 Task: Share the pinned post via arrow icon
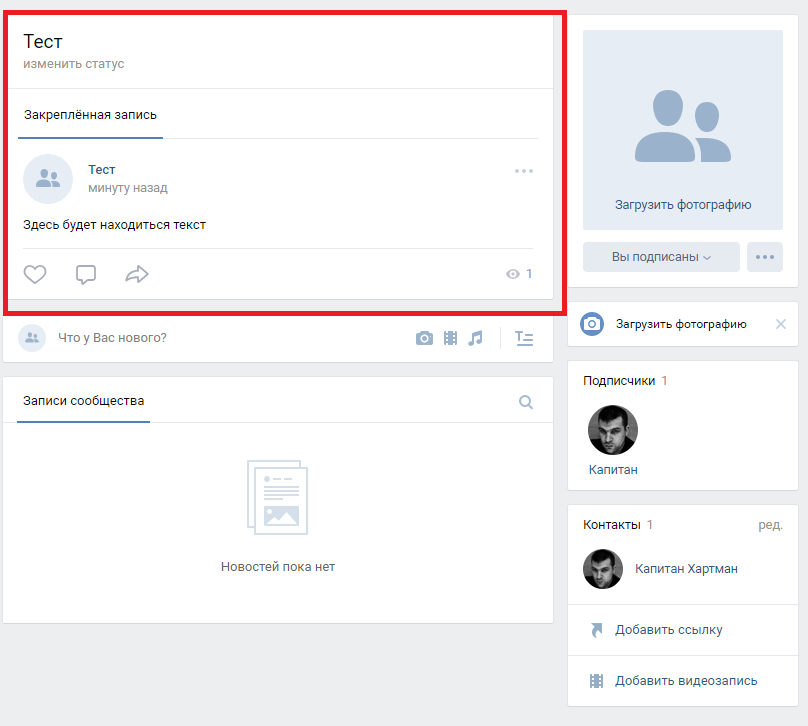point(137,274)
